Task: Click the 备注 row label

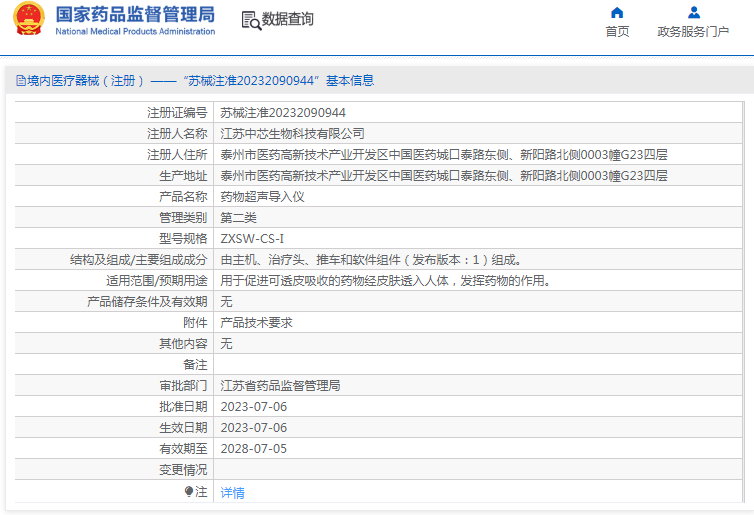Action: pyautogui.click(x=195, y=365)
